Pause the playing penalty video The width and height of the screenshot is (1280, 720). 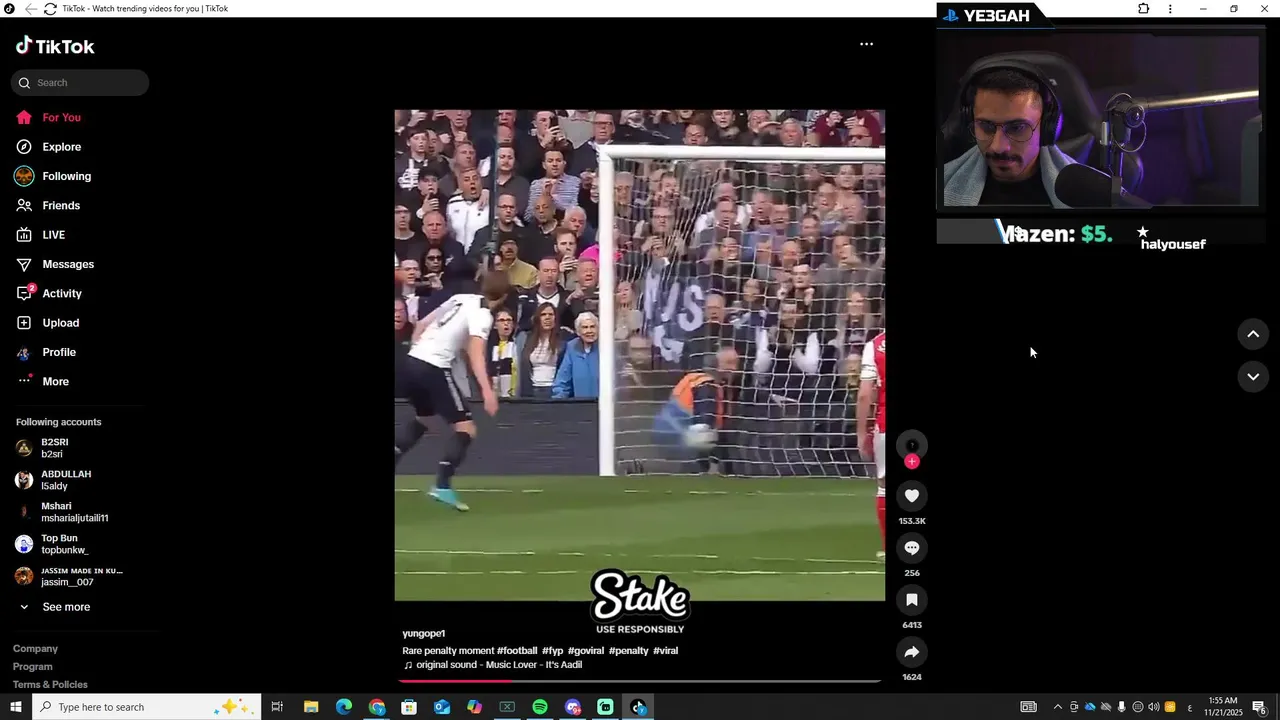click(640, 355)
